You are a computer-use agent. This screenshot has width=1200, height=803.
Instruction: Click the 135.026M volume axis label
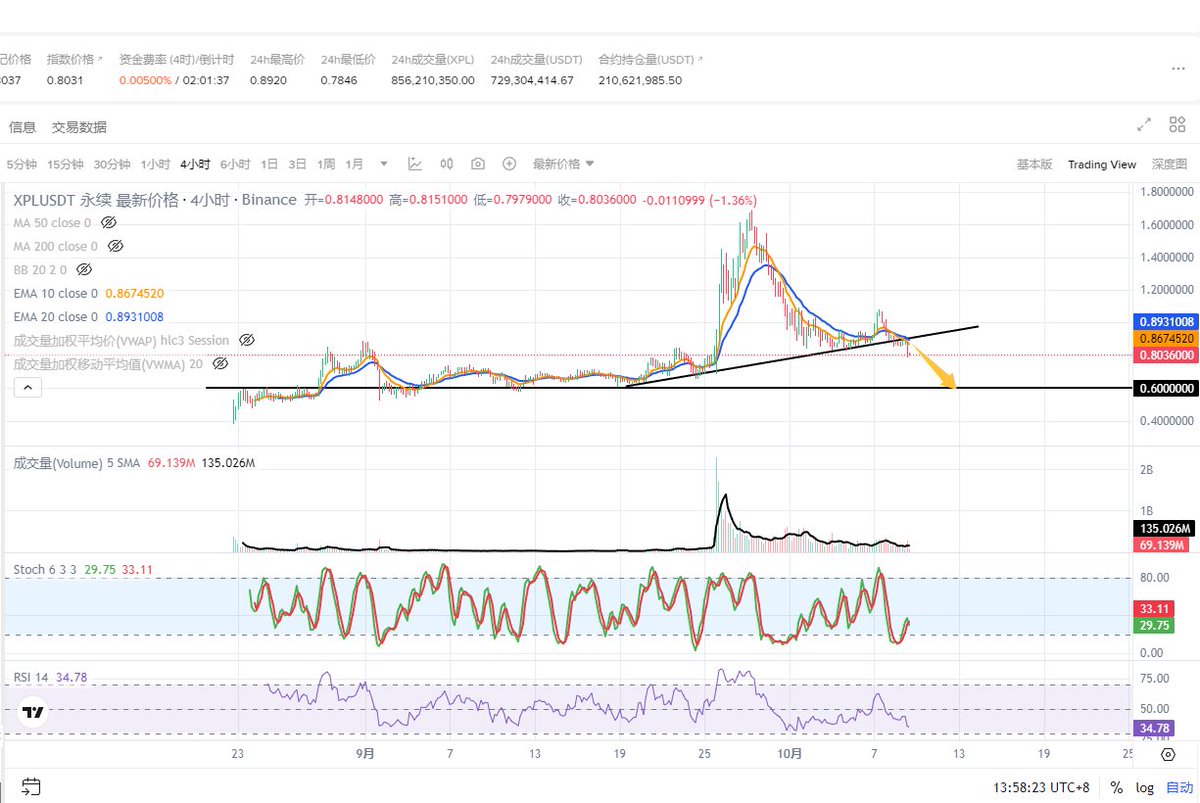click(x=1165, y=528)
